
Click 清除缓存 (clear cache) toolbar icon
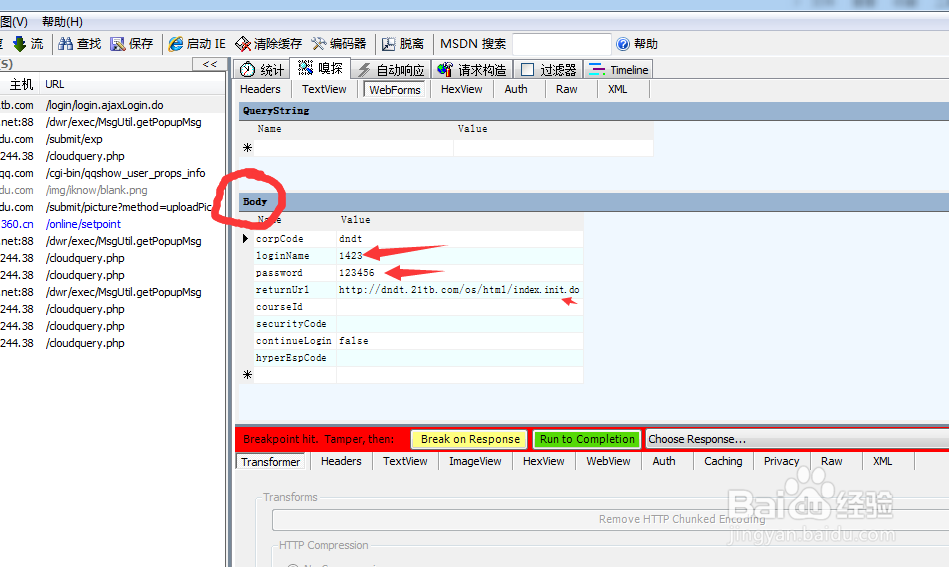point(268,44)
